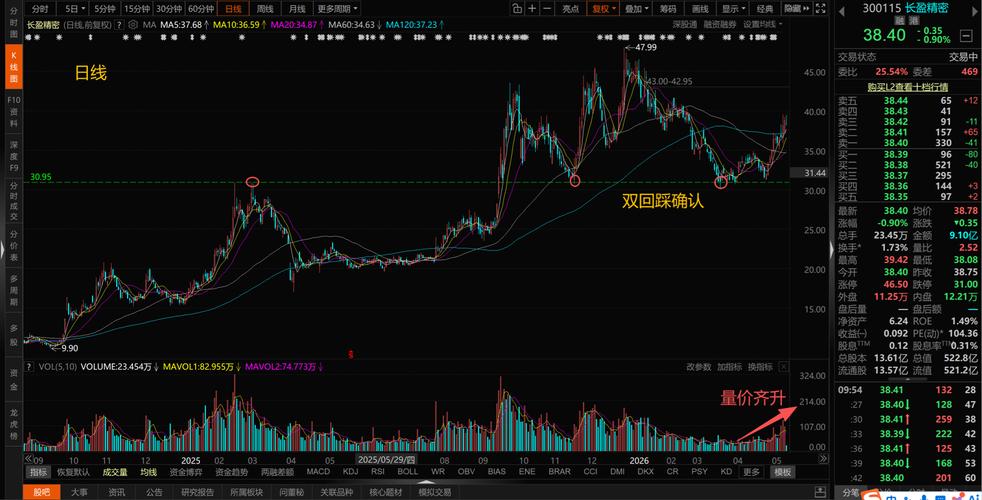
Task: Open the 更多周期 period dropdown
Action: (338, 9)
